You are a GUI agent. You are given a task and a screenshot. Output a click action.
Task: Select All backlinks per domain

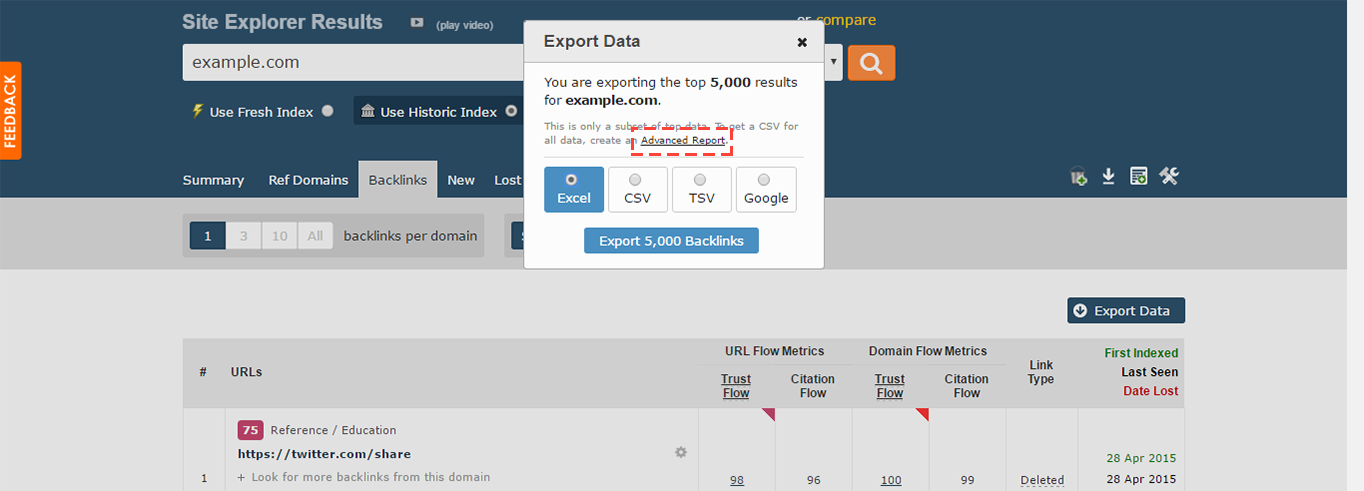coord(315,236)
